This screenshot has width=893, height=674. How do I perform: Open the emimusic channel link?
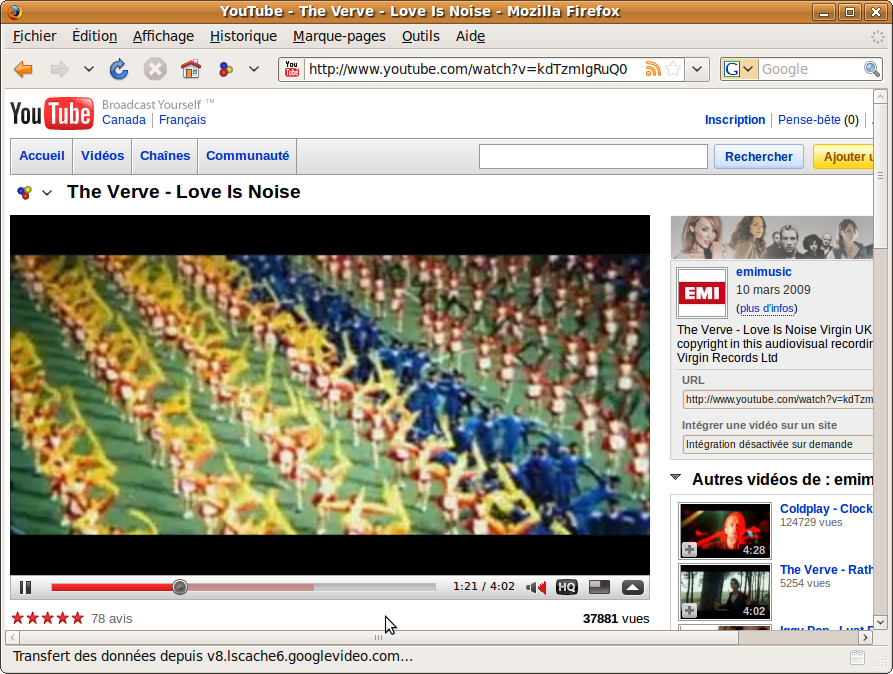763,272
